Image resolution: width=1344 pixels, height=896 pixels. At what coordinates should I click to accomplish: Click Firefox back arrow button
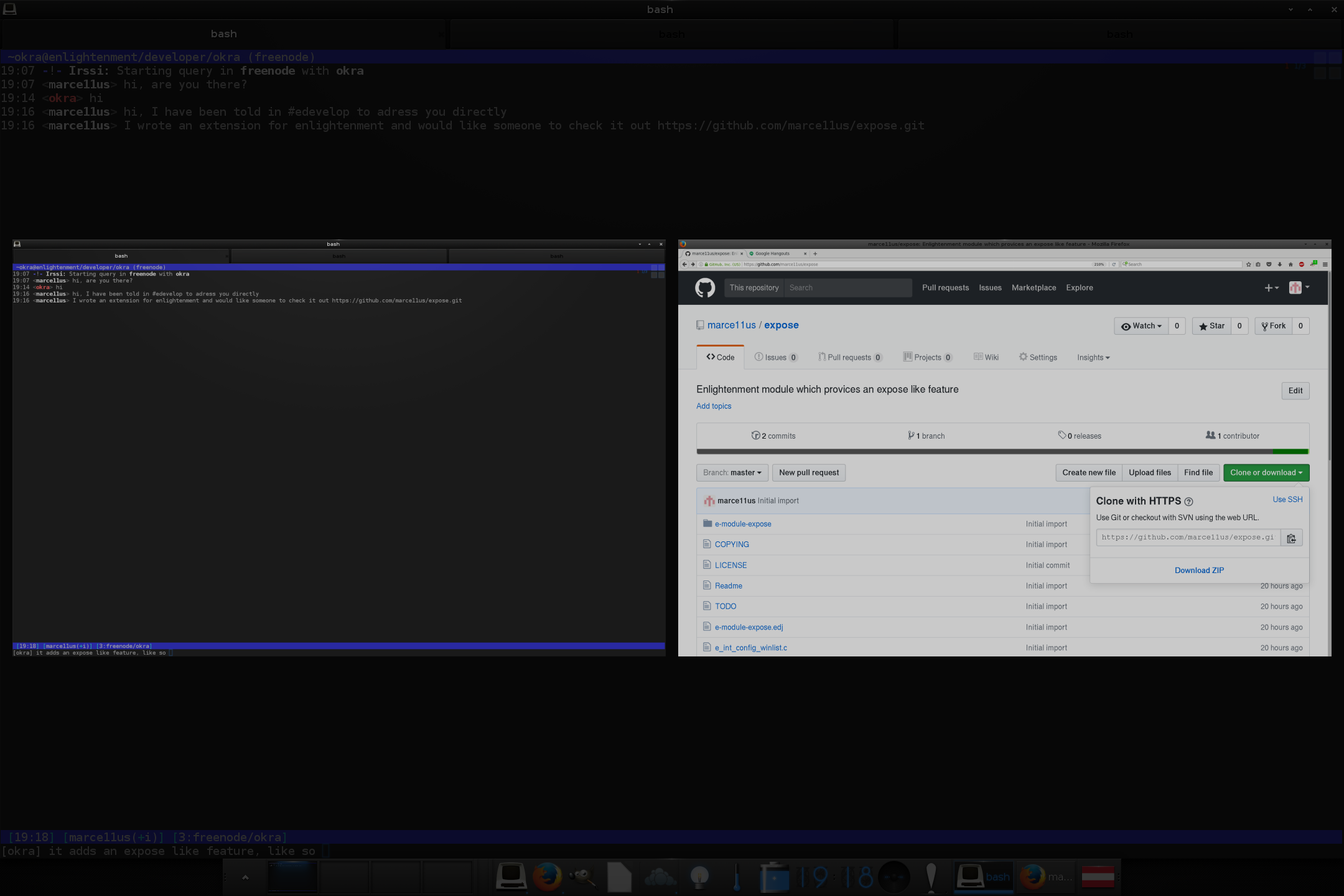684,264
